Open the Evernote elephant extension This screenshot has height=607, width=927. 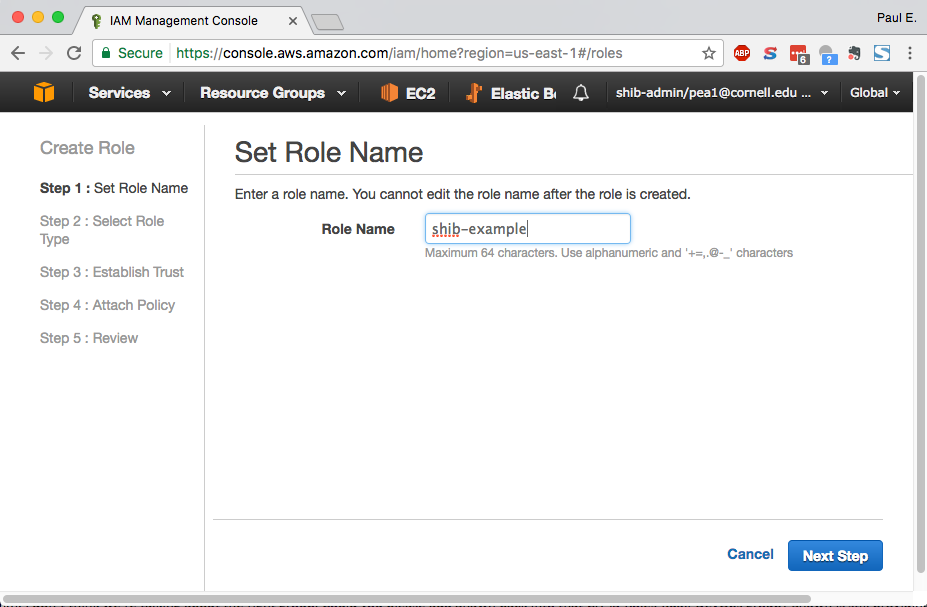click(854, 53)
